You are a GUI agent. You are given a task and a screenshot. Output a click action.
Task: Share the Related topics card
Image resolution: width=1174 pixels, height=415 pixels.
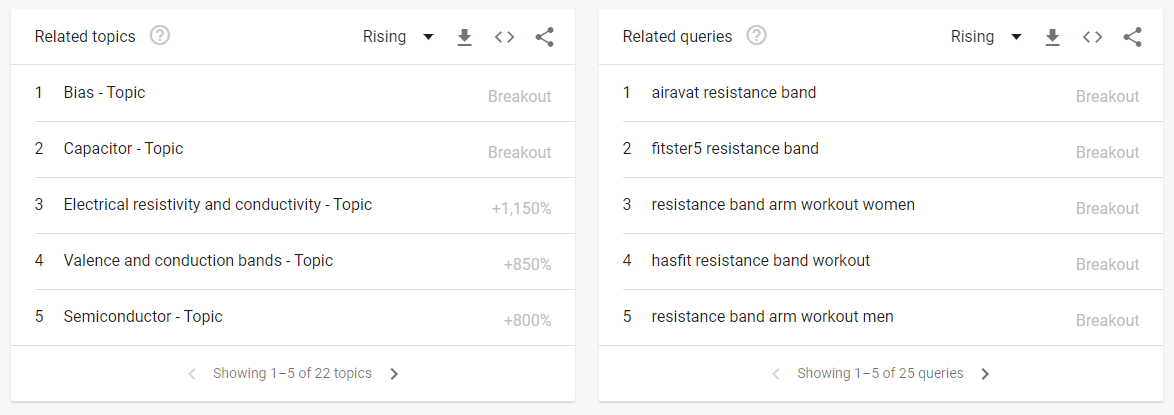544,37
